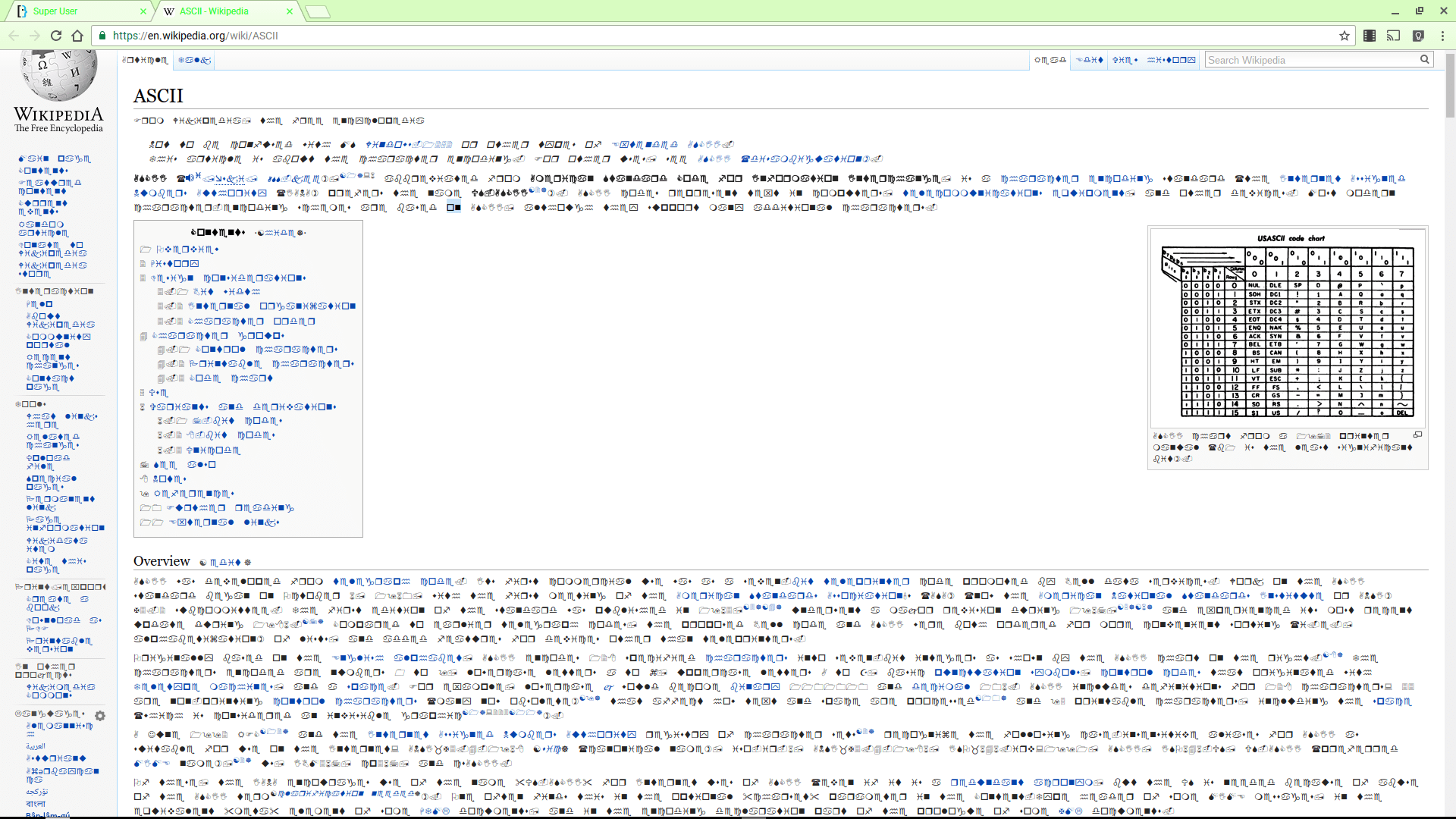Select the Talk tab above the article
This screenshot has width=1456, height=819.
tap(194, 60)
